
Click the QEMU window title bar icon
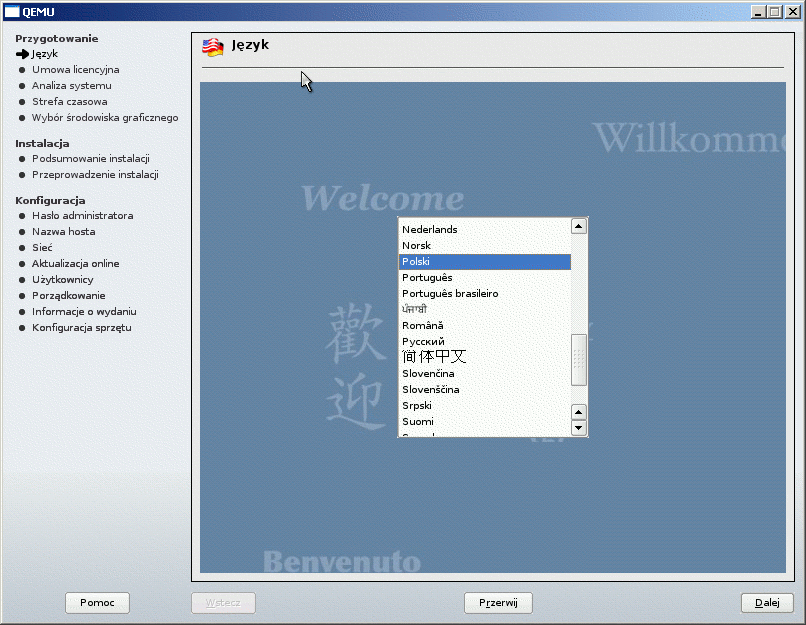(x=12, y=11)
